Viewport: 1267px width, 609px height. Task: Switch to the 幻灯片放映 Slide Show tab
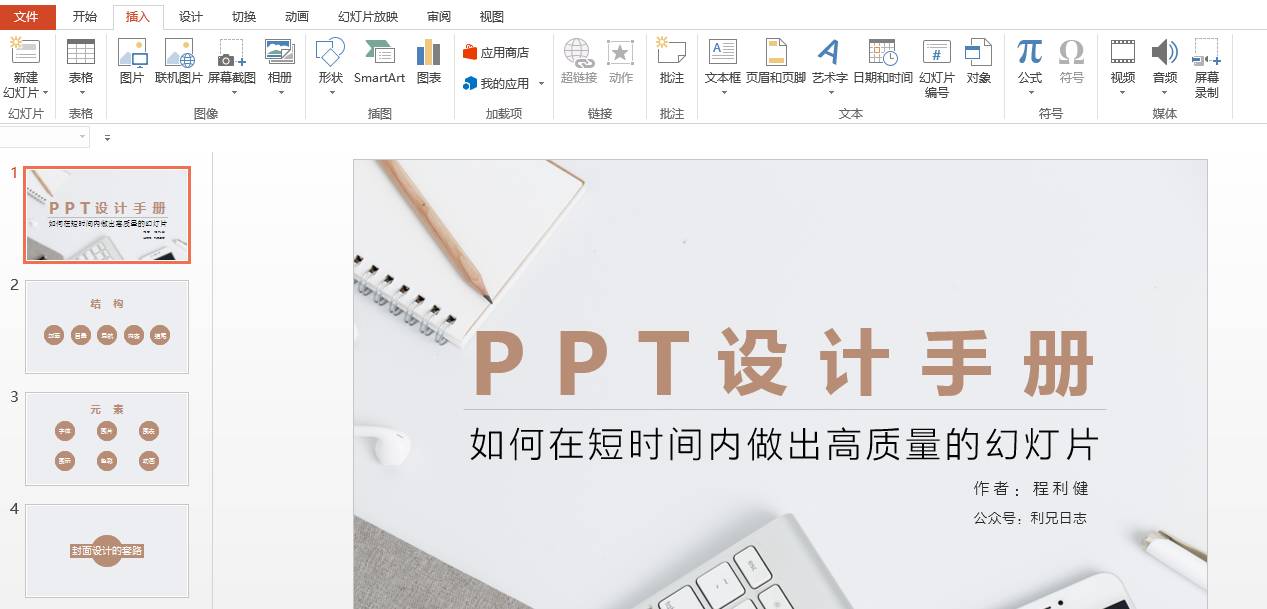(x=367, y=17)
